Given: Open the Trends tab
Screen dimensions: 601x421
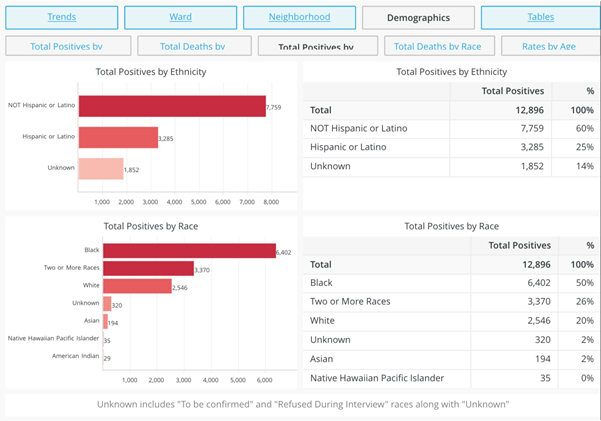Looking at the screenshot, I should coord(62,17).
